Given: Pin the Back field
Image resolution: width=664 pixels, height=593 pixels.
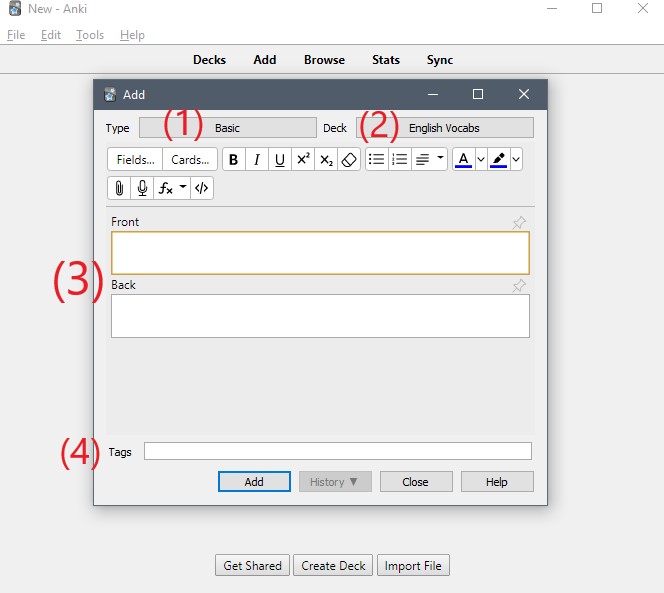Looking at the screenshot, I should click(519, 285).
